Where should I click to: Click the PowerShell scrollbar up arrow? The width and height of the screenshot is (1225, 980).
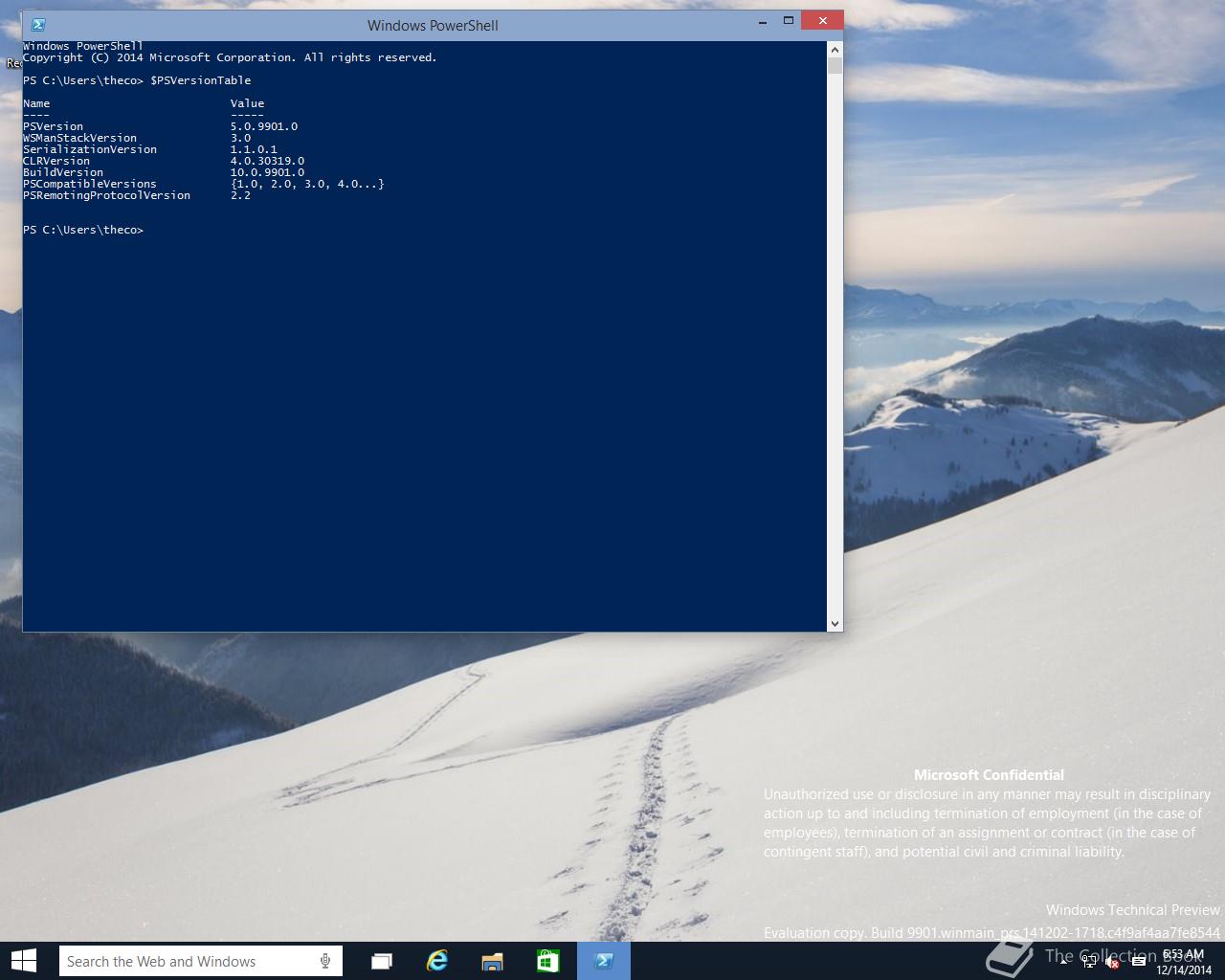(835, 49)
